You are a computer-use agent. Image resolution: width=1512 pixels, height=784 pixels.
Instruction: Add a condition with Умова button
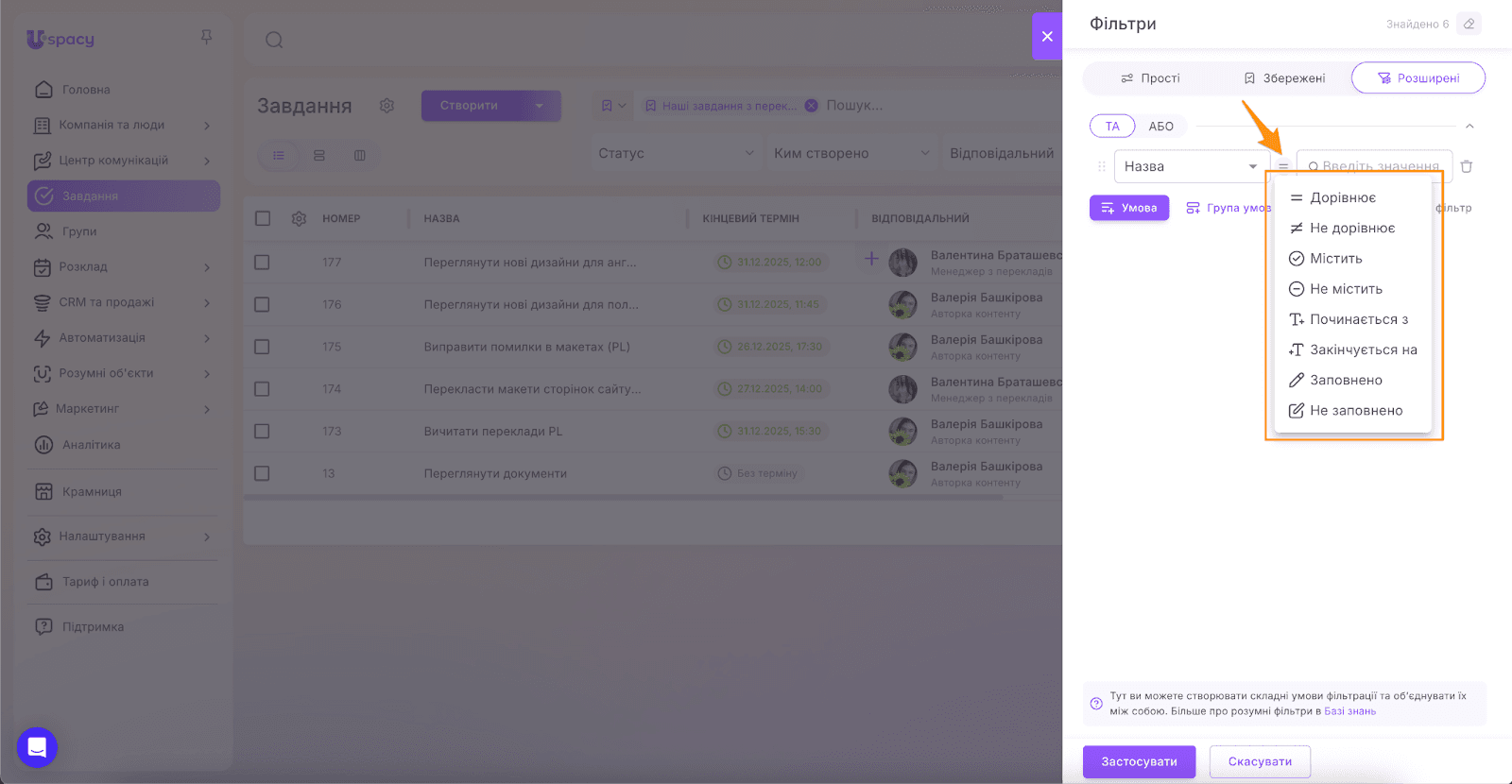(1129, 208)
